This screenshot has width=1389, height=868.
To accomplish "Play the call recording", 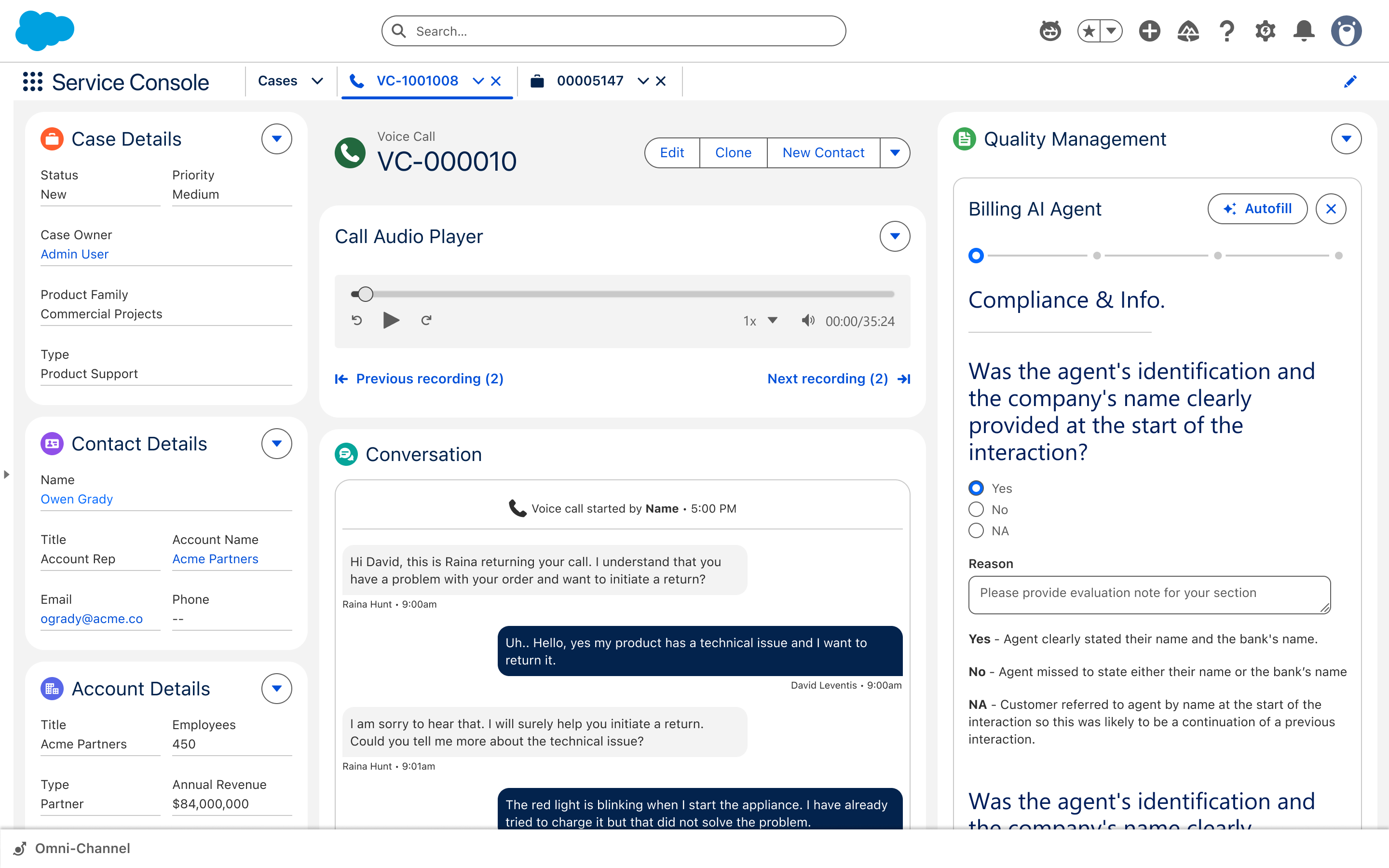I will pos(391,320).
